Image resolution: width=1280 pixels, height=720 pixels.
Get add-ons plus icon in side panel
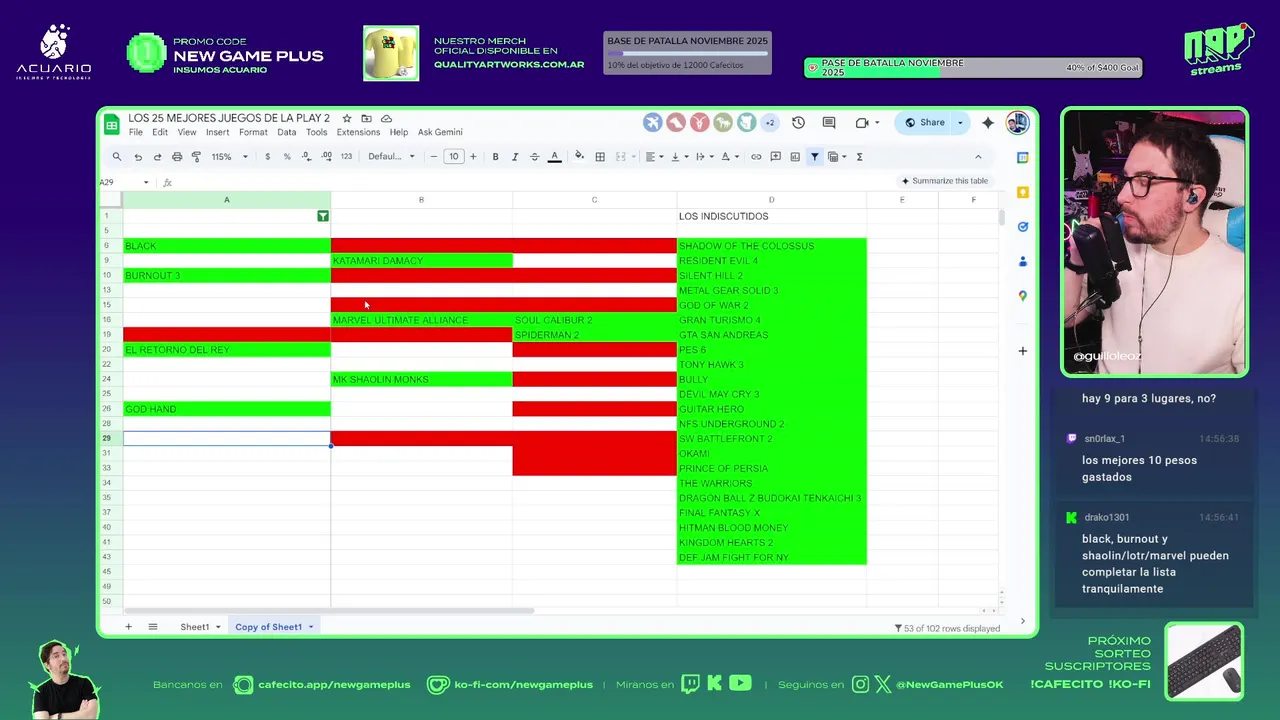tap(1022, 351)
